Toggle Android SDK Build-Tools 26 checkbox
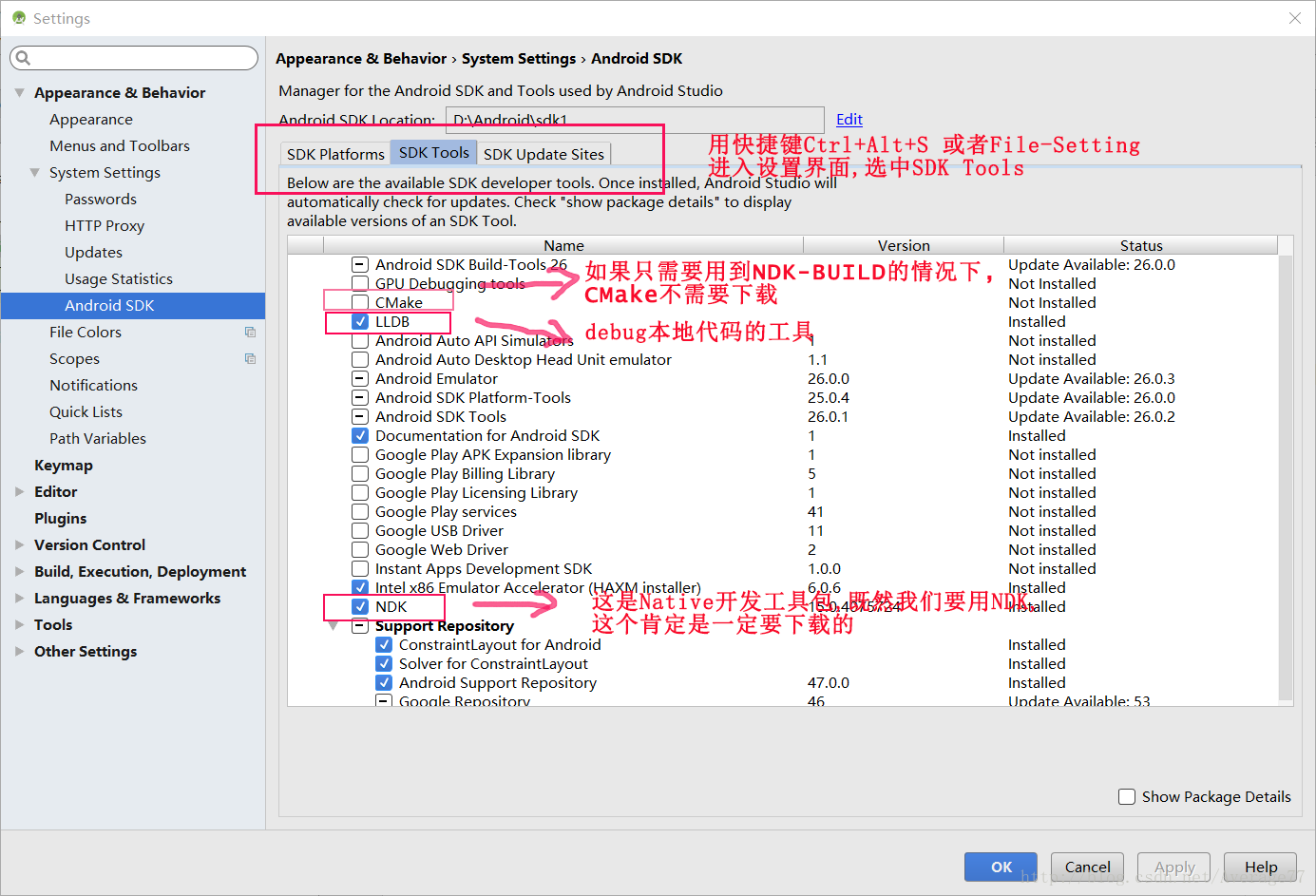This screenshot has width=1316, height=896. (360, 264)
